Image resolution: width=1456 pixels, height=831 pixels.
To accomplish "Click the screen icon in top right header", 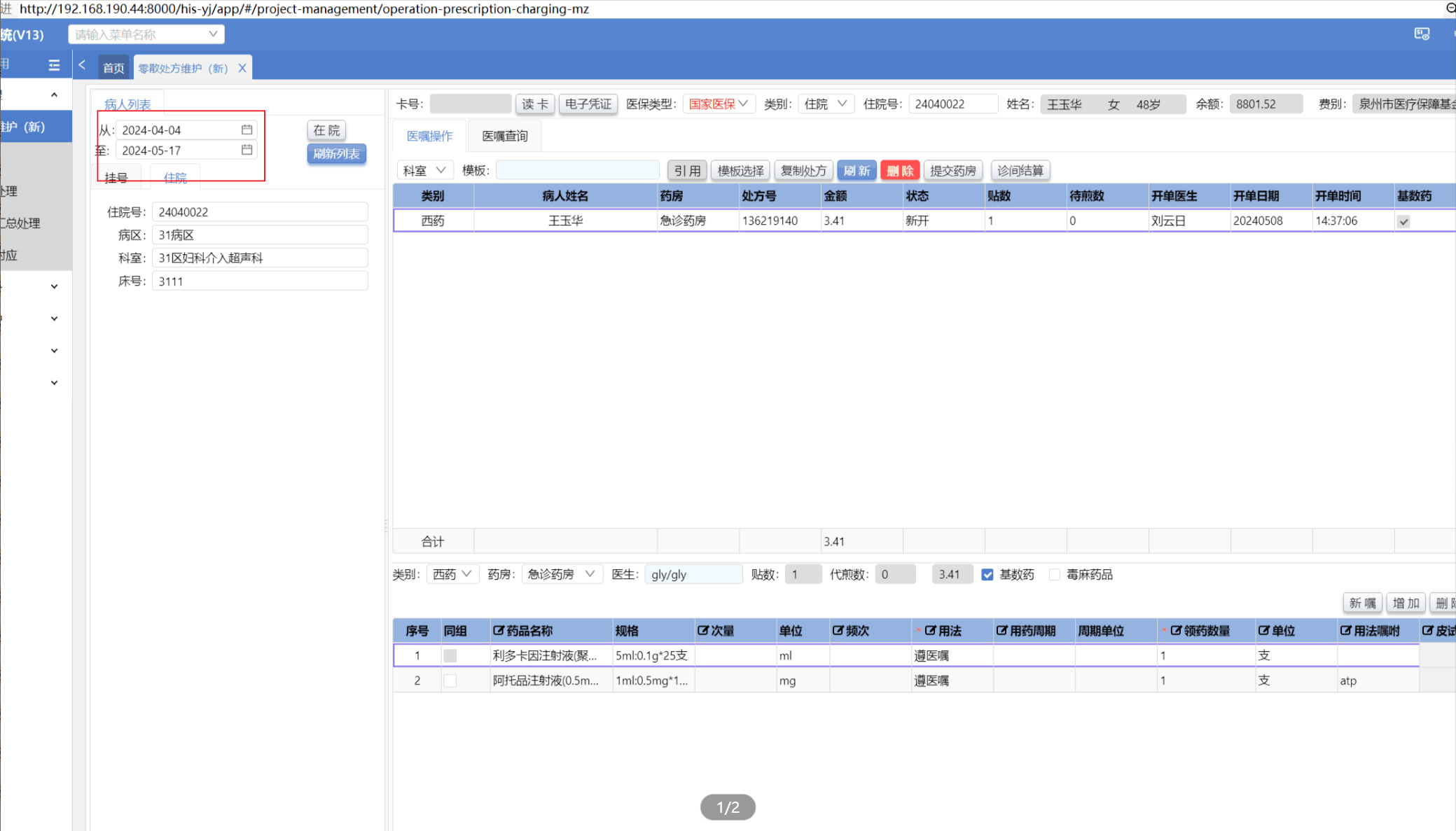I will 1421,34.
